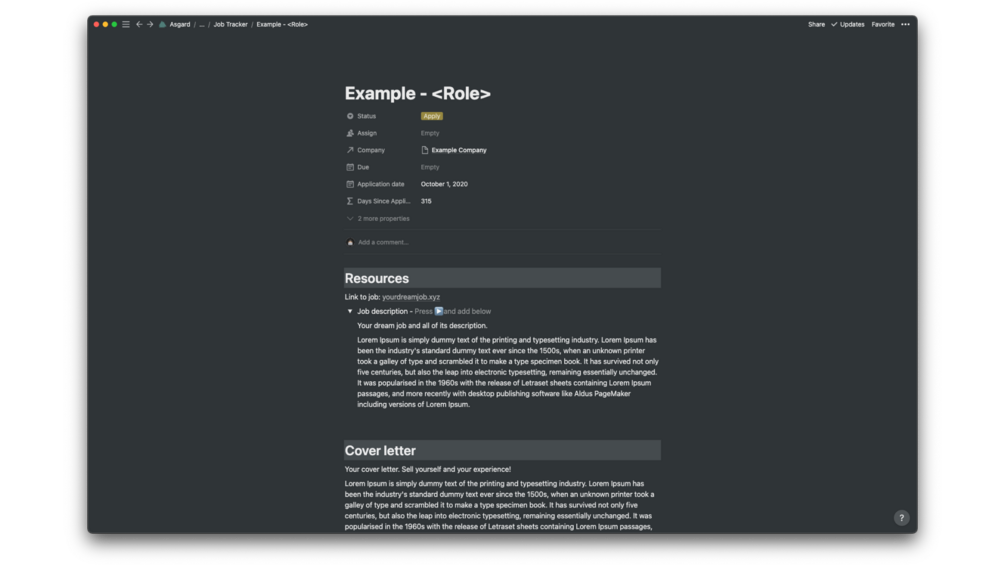Go forward with the right arrow
This screenshot has height=565, width=1005.
point(150,24)
